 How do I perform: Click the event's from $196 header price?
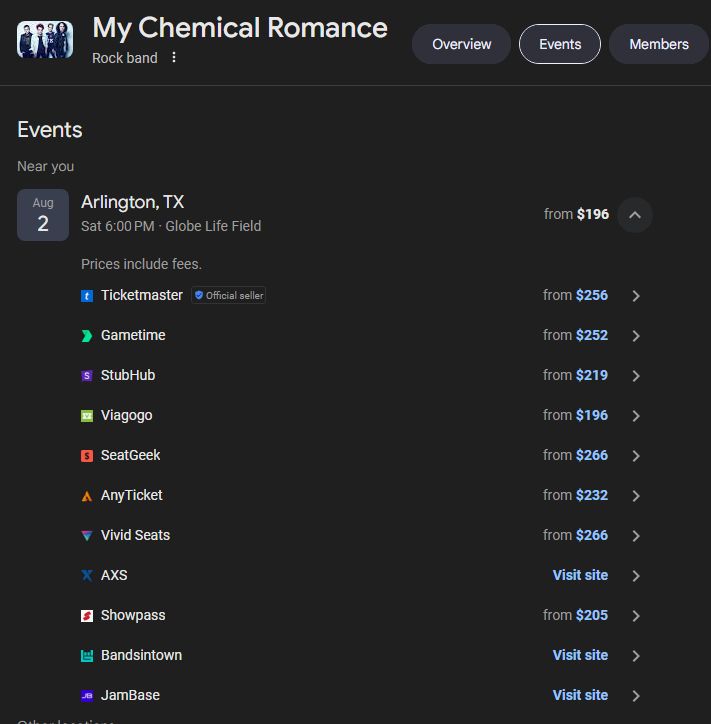pos(576,214)
